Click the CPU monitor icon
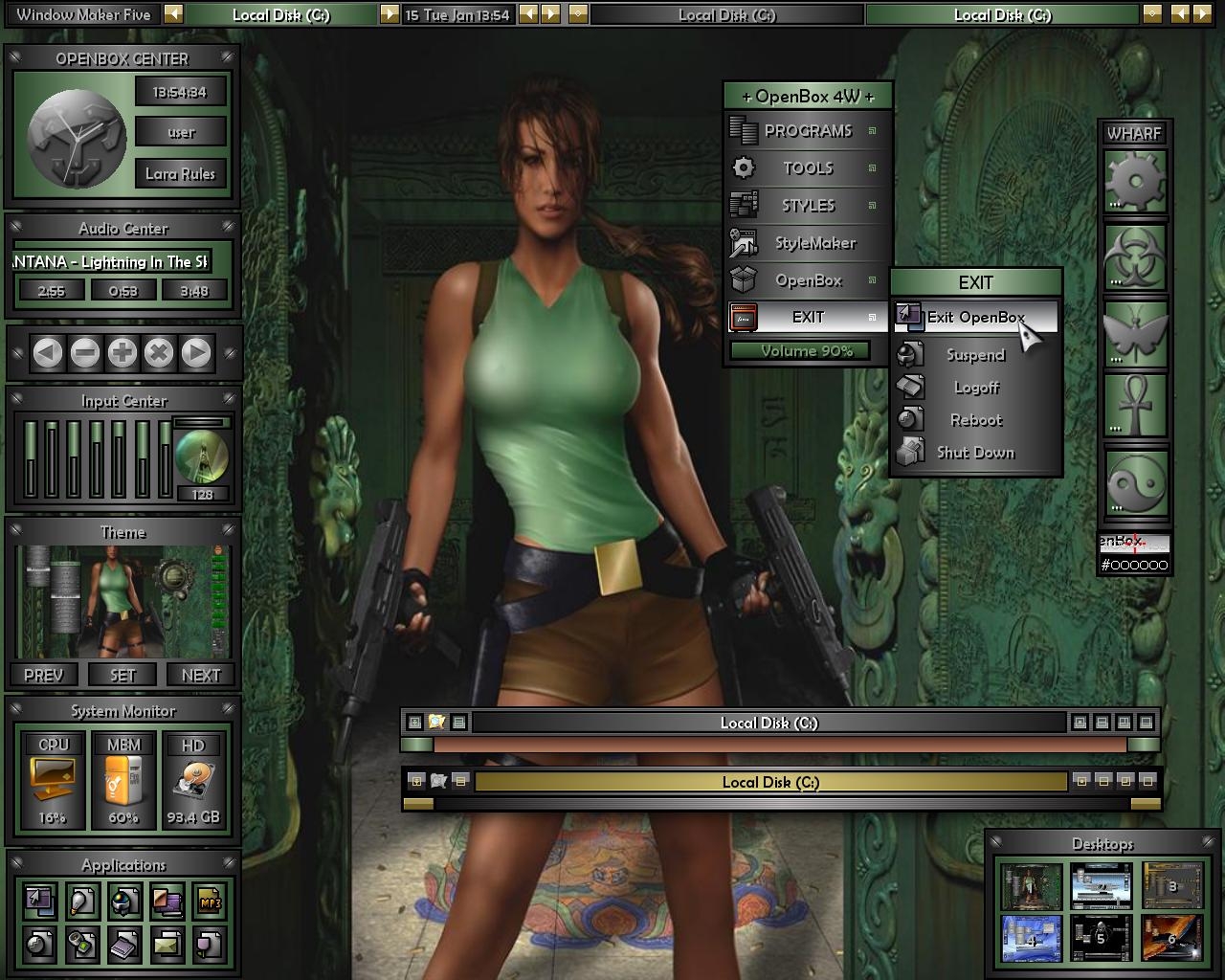Viewport: 1225px width, 980px height. 53,780
